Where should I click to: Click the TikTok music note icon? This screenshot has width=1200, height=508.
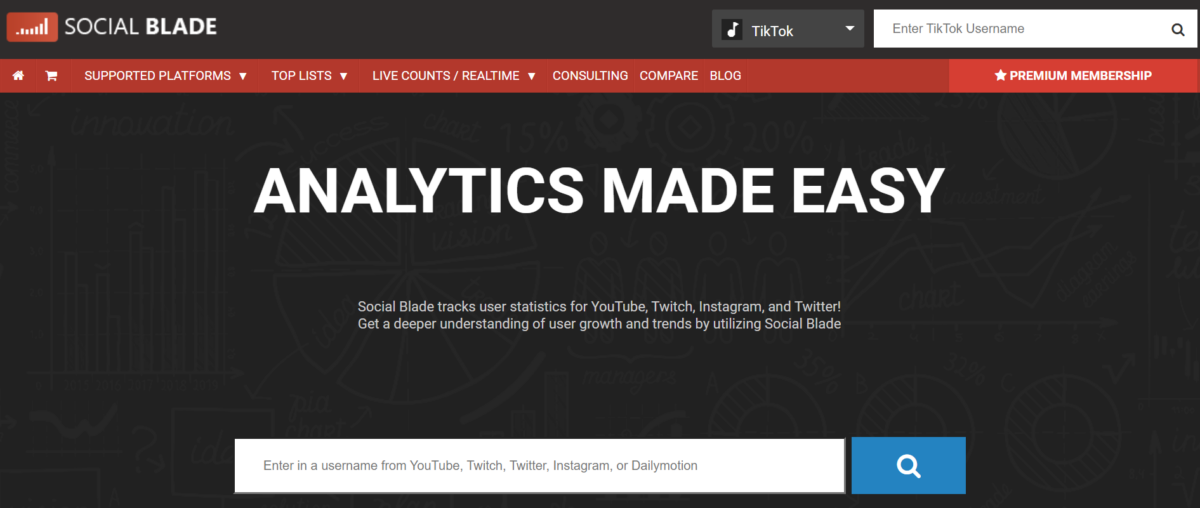(x=732, y=30)
